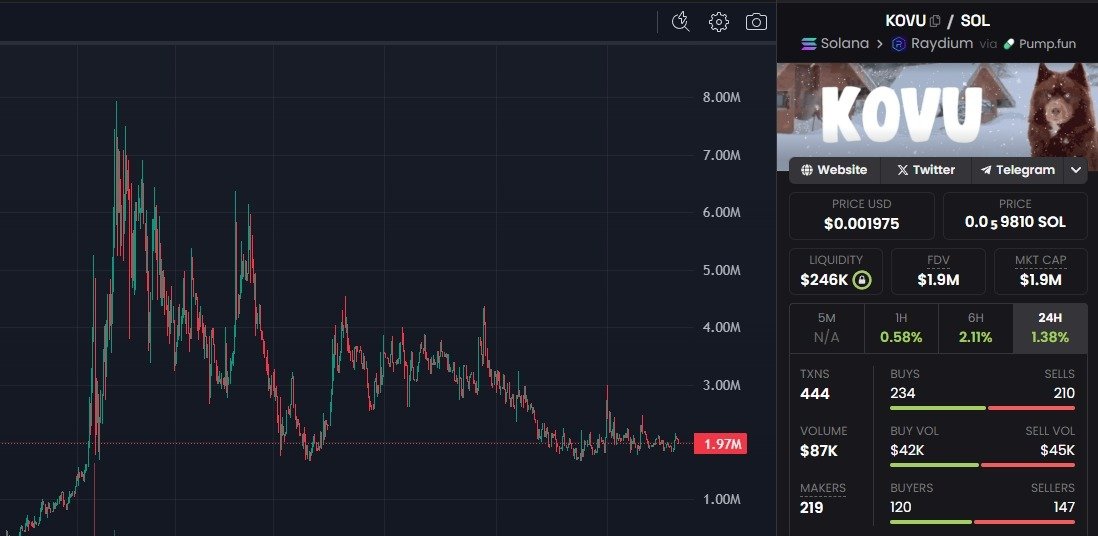
Task: Click the Raydium DEX logo
Action: click(x=898, y=43)
